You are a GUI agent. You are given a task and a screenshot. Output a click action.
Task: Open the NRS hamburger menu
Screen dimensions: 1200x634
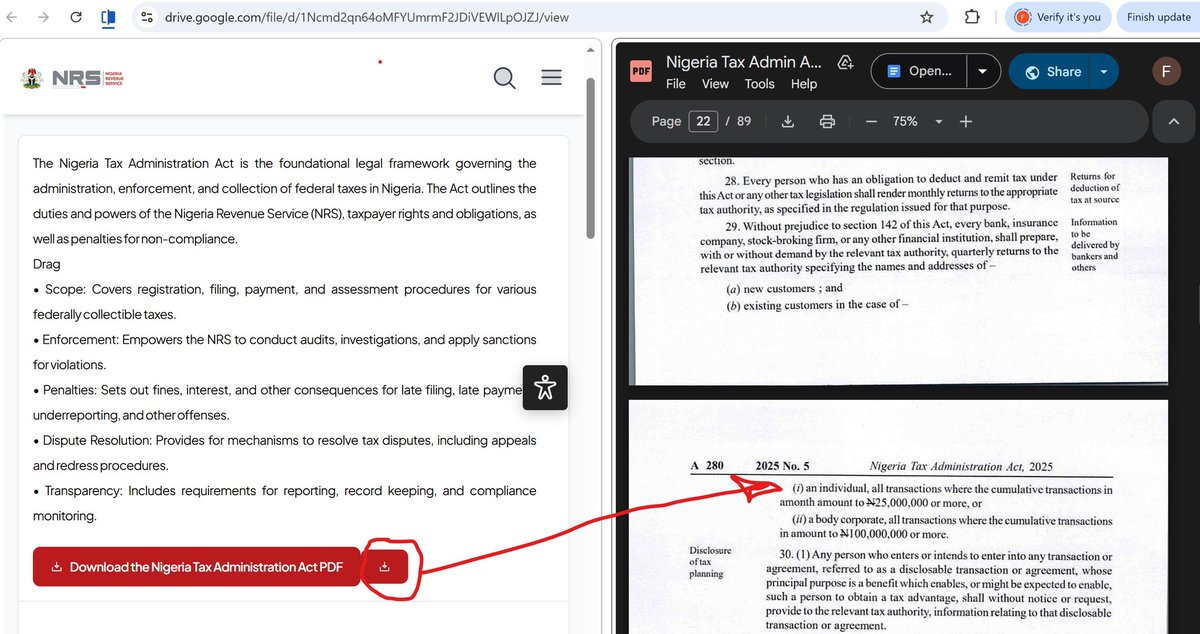tap(551, 77)
